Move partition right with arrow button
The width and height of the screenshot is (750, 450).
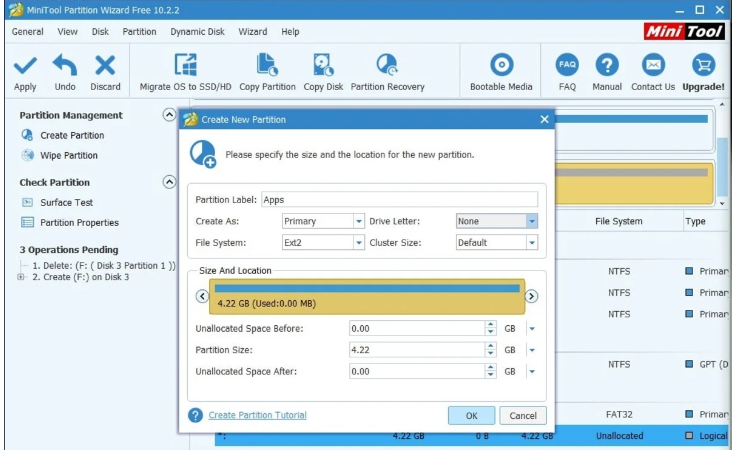[531, 296]
